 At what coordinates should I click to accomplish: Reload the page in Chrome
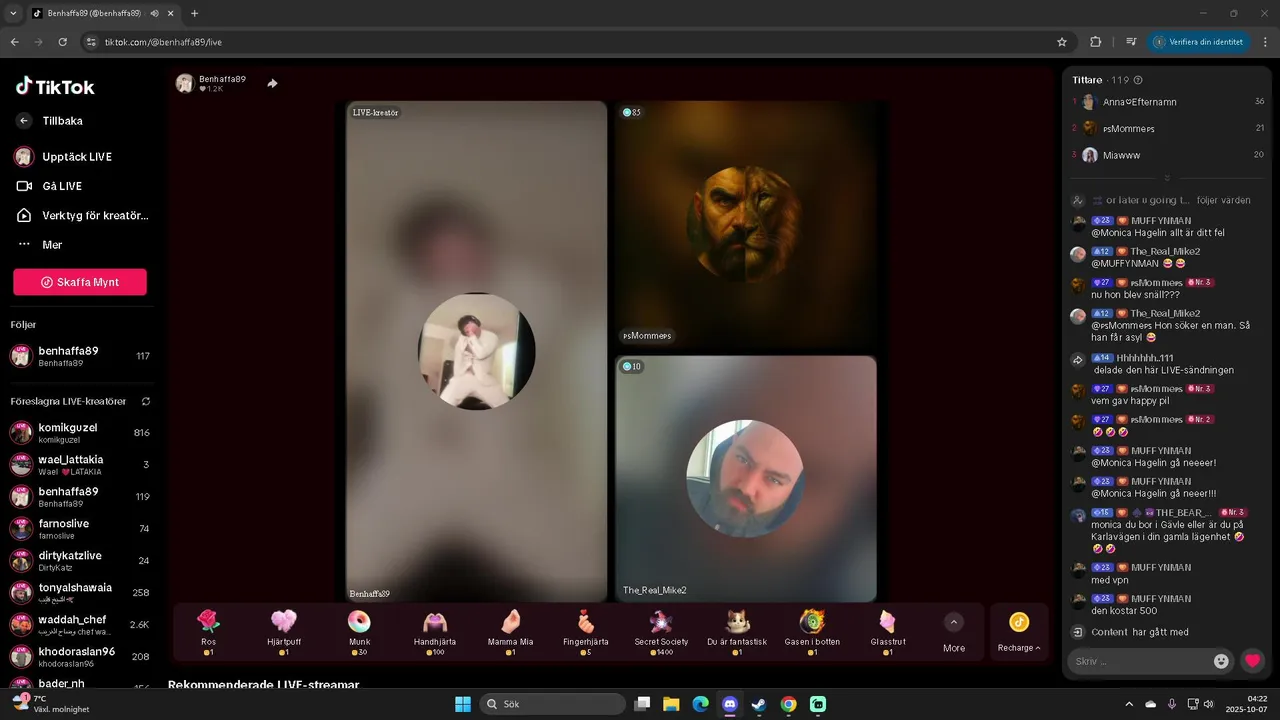62,42
